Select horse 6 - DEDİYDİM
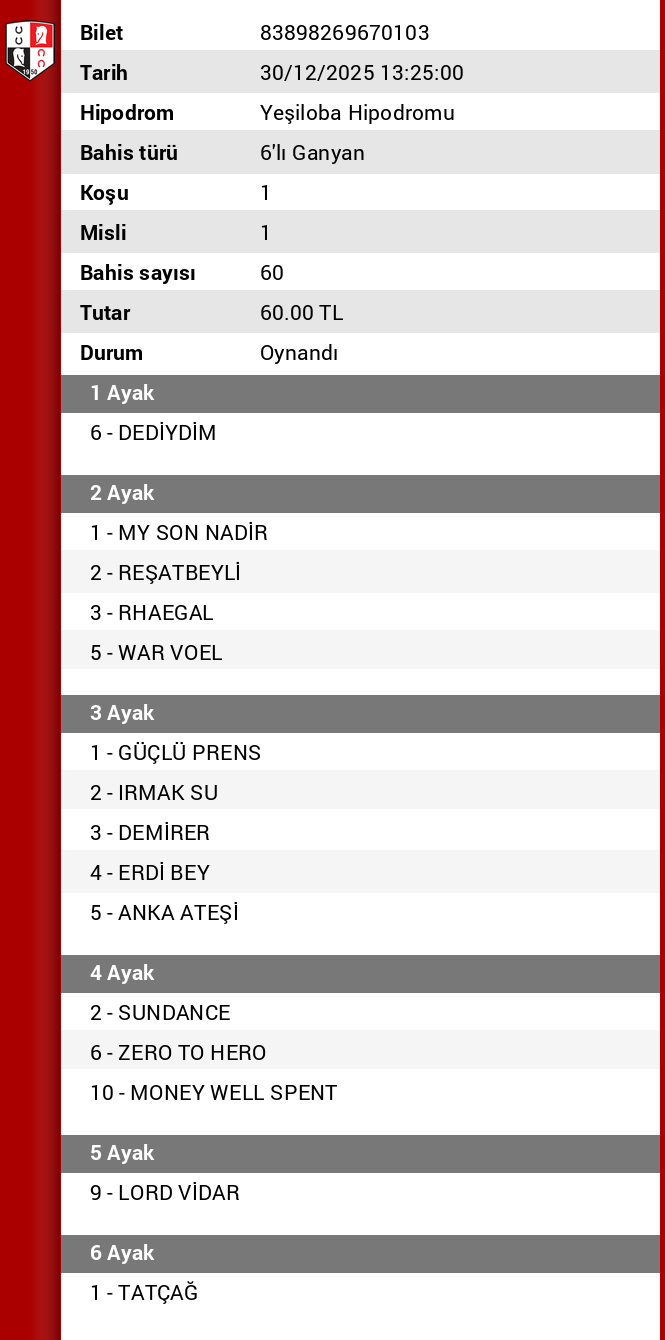Image resolution: width=665 pixels, height=1340 pixels. point(153,433)
